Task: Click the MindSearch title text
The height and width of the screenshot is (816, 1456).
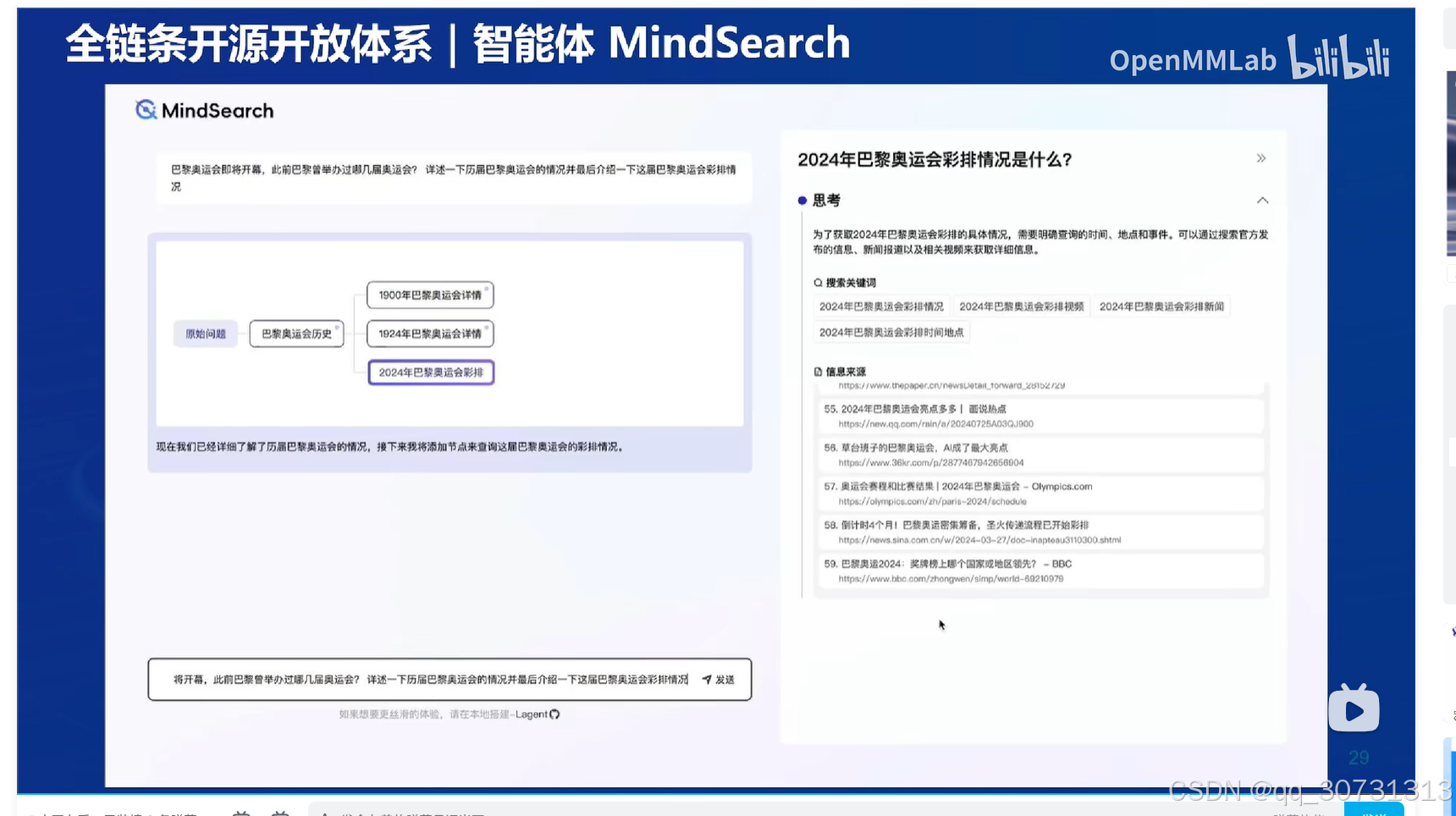Action: pyautogui.click(x=218, y=111)
